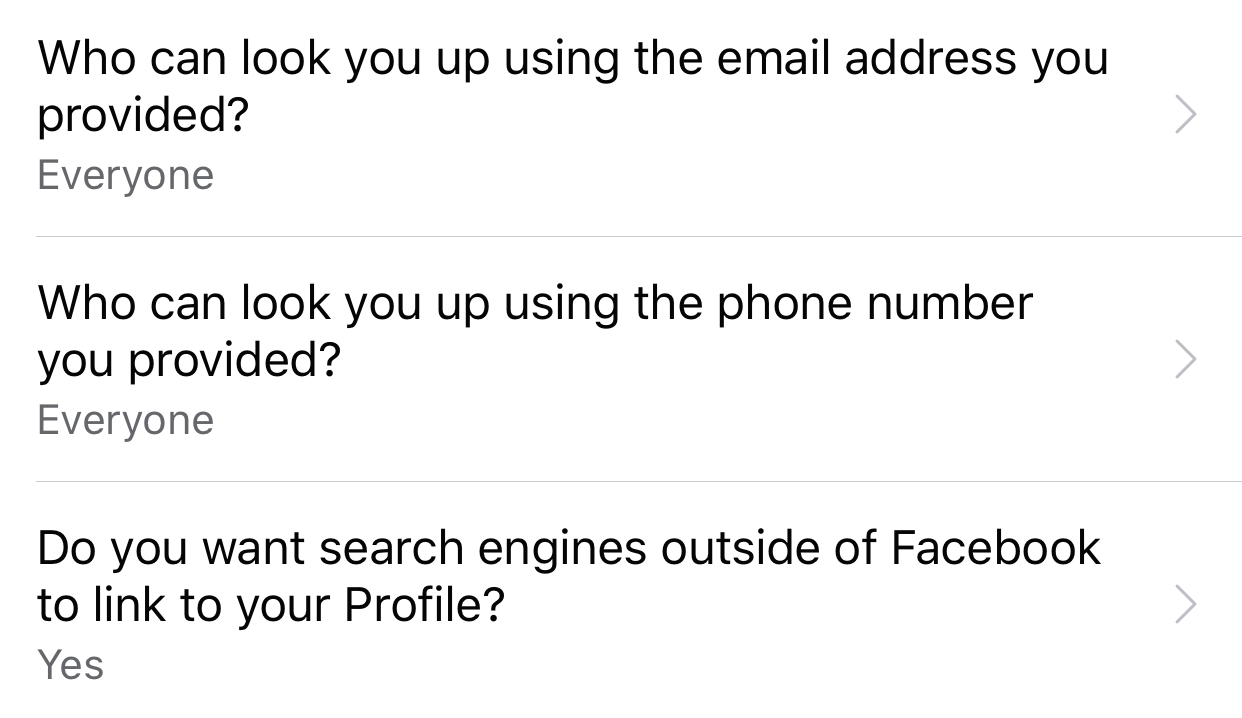Screen dimensions: 1242x718
Task: Expand the phone number lookup chevron
Action: [x=1184, y=361]
